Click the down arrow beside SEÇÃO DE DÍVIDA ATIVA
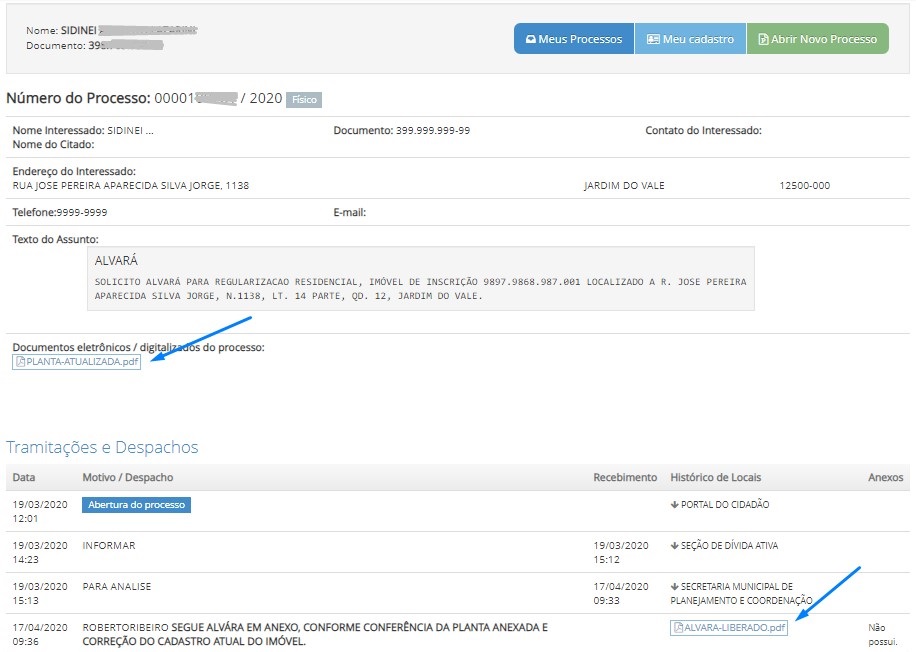Viewport: 916px width, 652px height. click(x=675, y=546)
